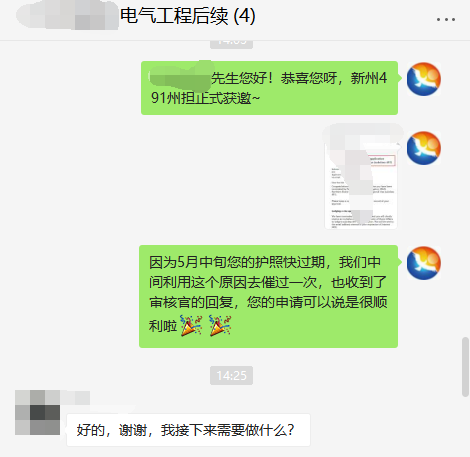
Task: Click the sender avatar beside the congratulation message
Action: pyautogui.click(x=424, y=79)
